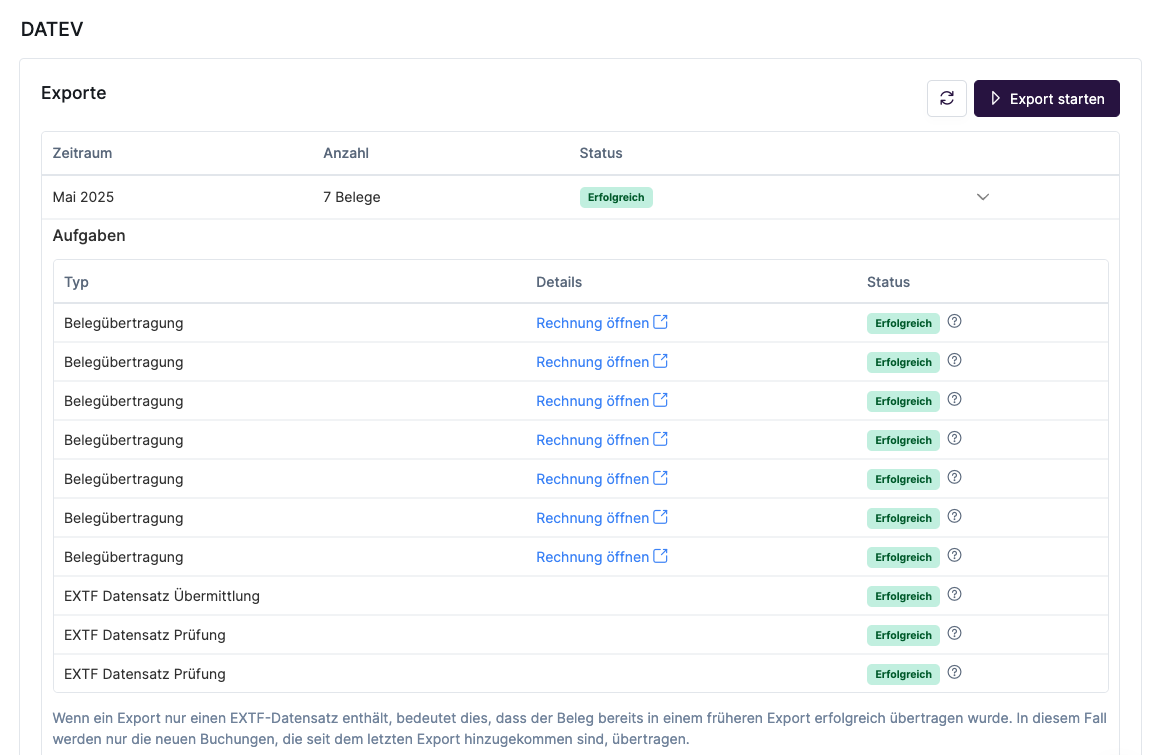Open Rechnung öffnen in fourth Belegübertragung row
The image size is (1158, 755).
click(602, 440)
